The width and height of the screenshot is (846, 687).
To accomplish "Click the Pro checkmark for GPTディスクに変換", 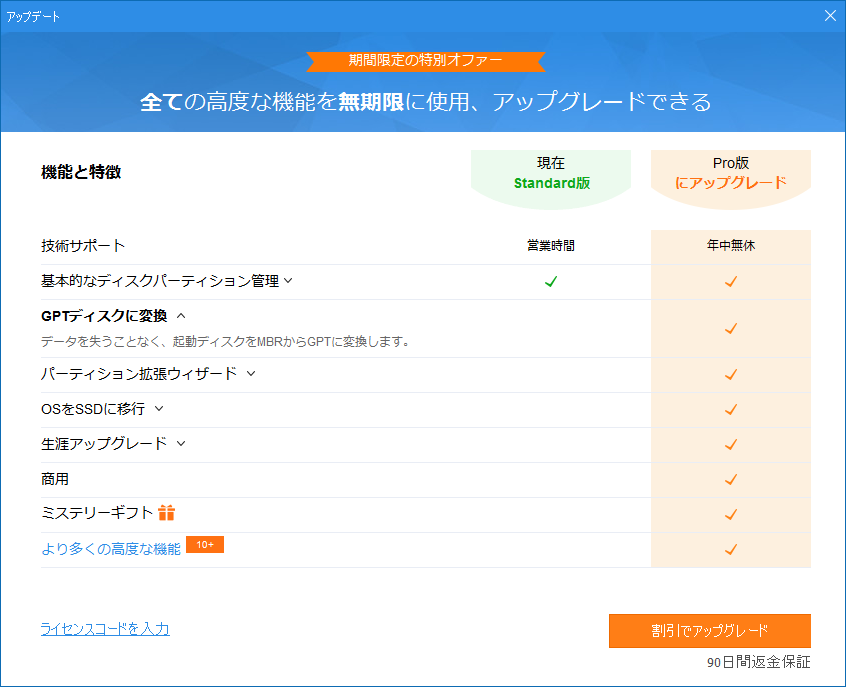I will (x=731, y=328).
